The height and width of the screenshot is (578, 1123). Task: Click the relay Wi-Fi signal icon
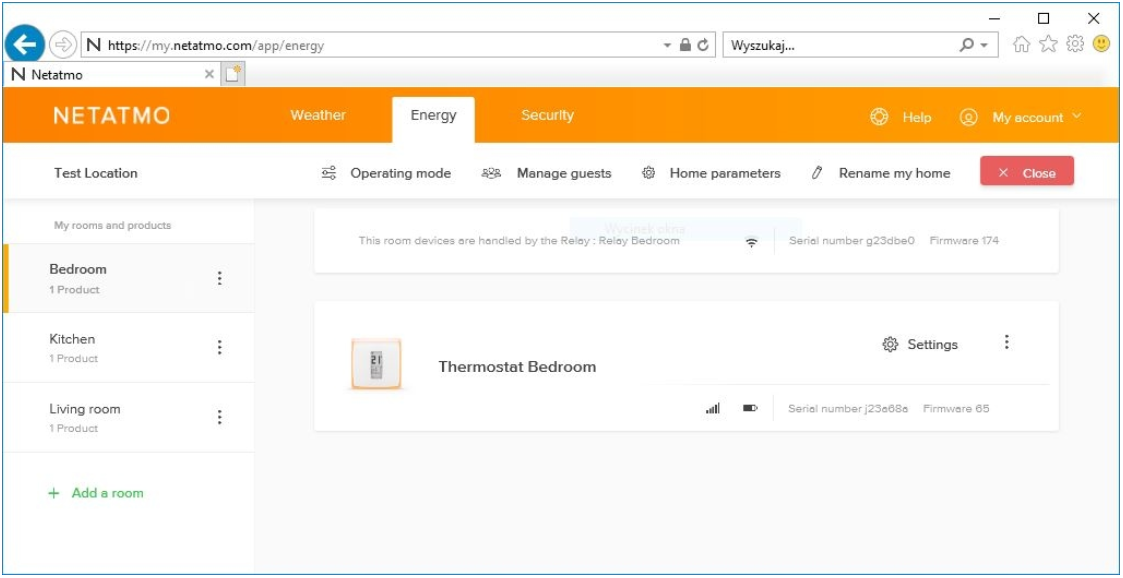tap(751, 243)
